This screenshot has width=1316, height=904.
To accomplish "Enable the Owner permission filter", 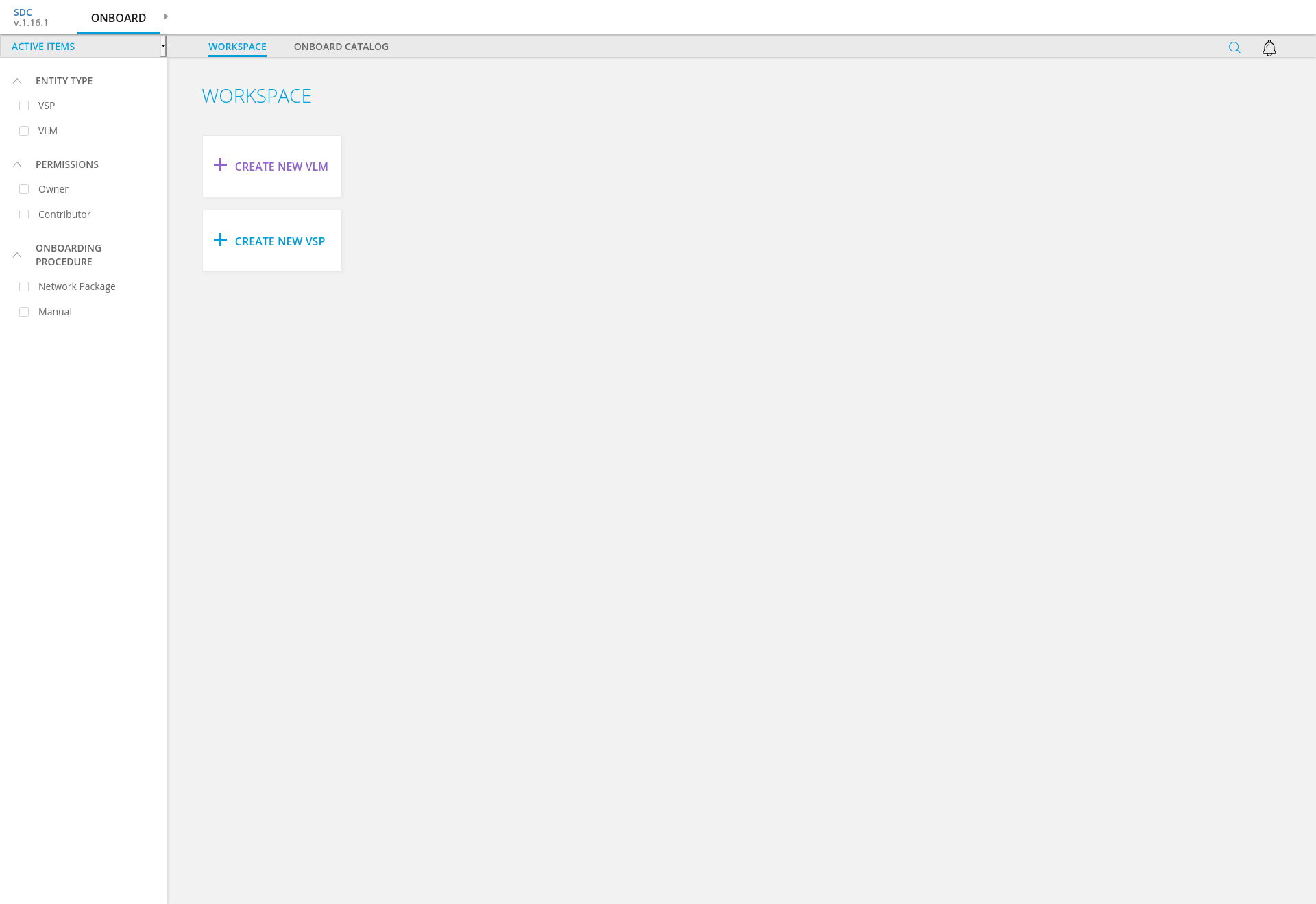I will coord(24,189).
